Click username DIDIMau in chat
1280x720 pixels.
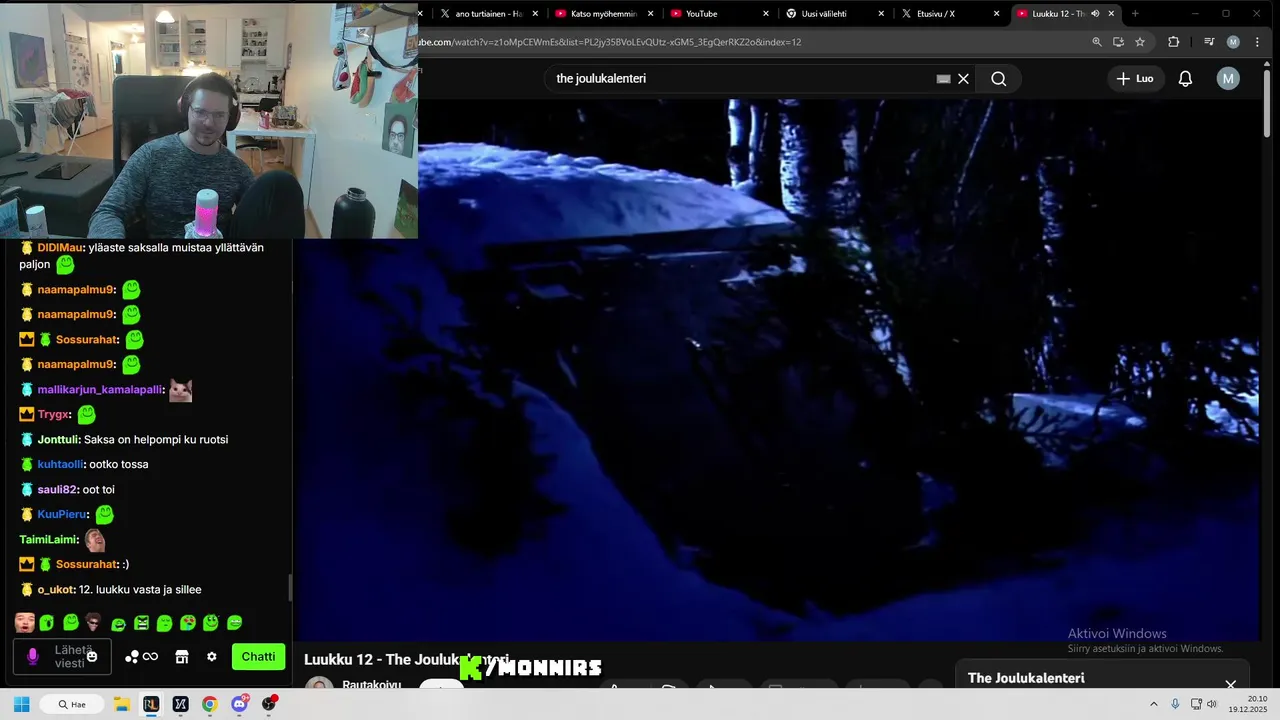(x=61, y=247)
